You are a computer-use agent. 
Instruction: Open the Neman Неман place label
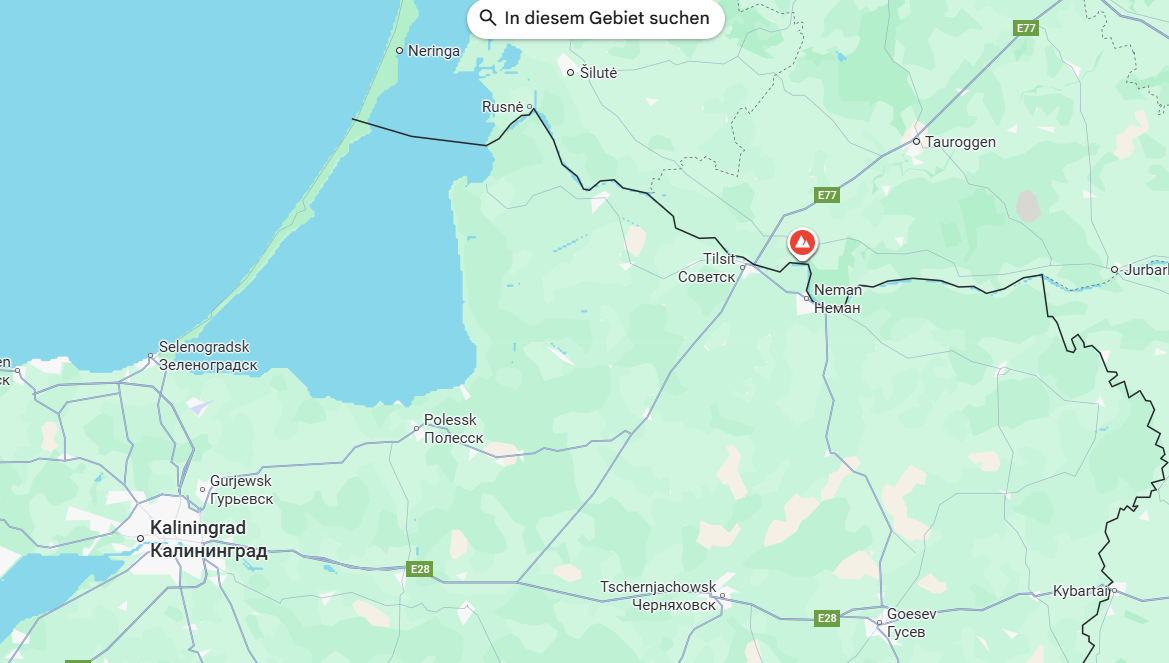click(837, 298)
